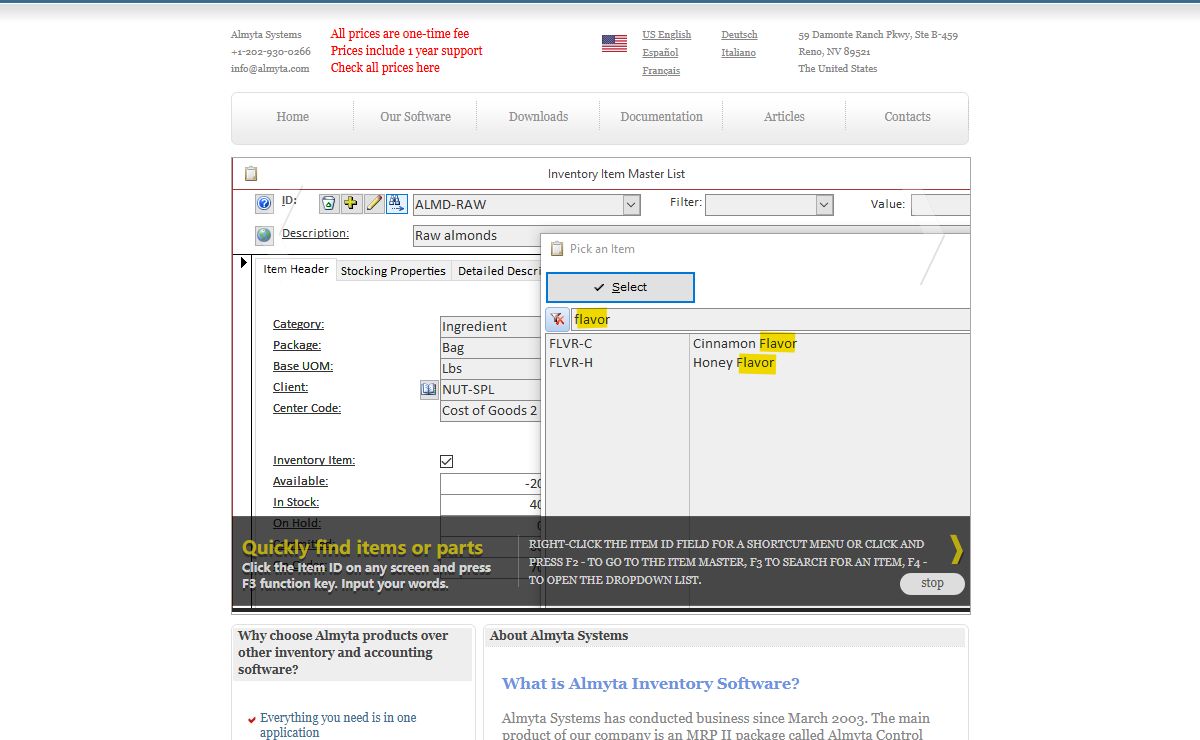
Task: Open the Our Software menu item
Action: click(x=415, y=117)
